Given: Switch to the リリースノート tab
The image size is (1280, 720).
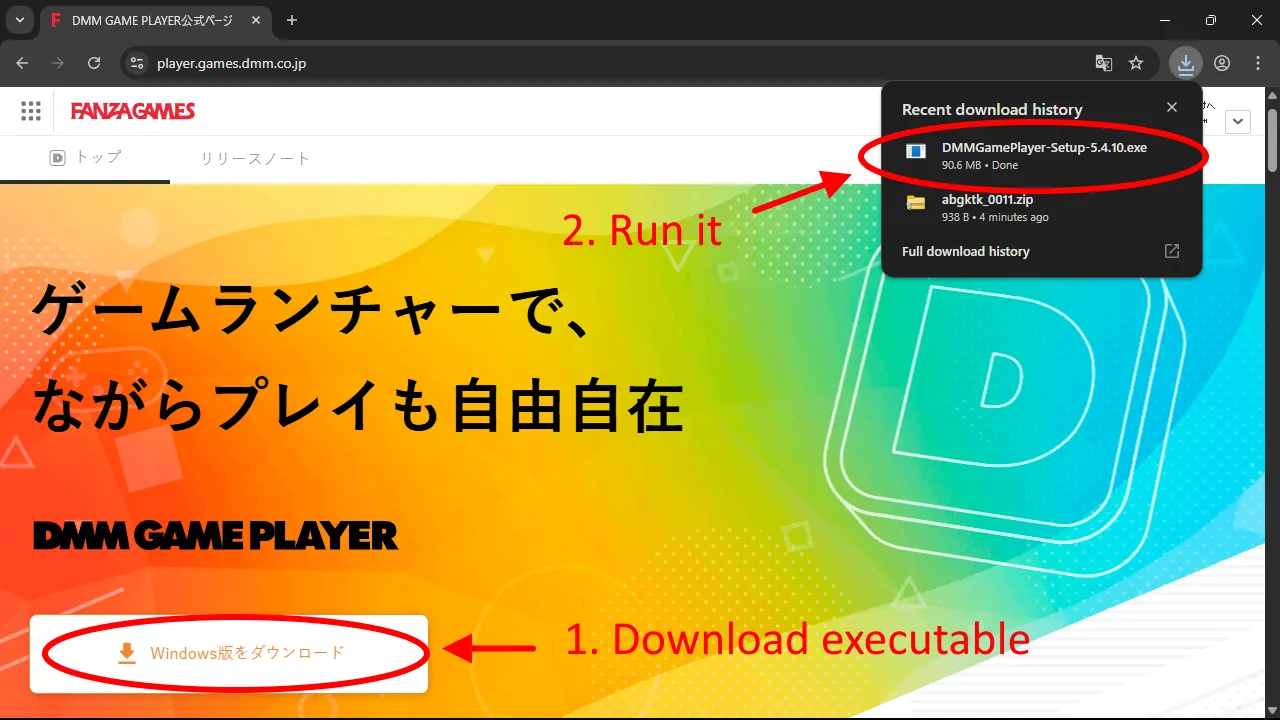Looking at the screenshot, I should coord(255,158).
